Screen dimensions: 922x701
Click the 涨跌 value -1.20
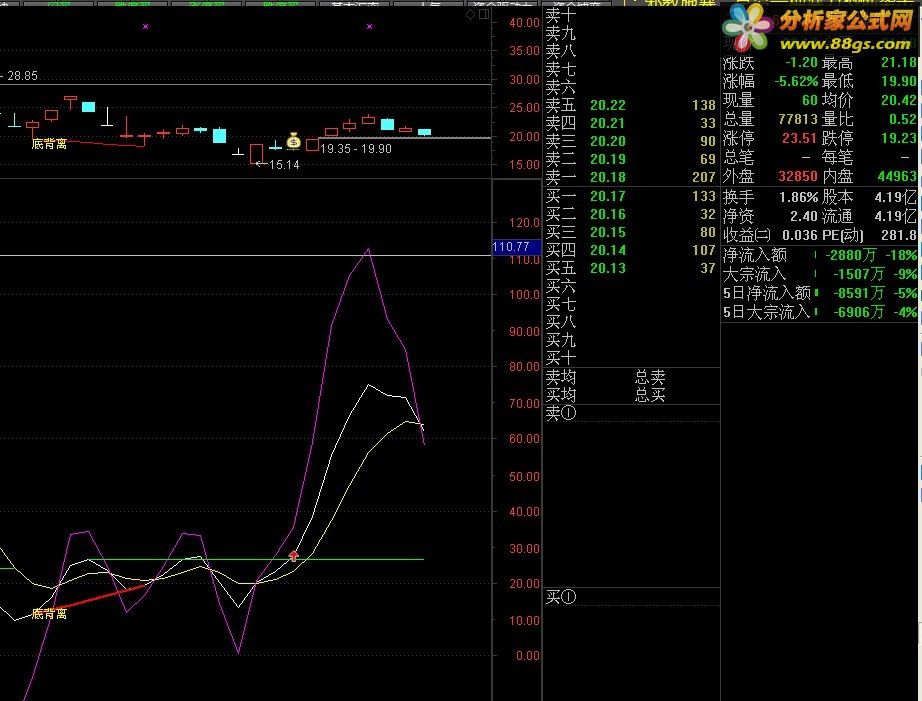click(801, 62)
